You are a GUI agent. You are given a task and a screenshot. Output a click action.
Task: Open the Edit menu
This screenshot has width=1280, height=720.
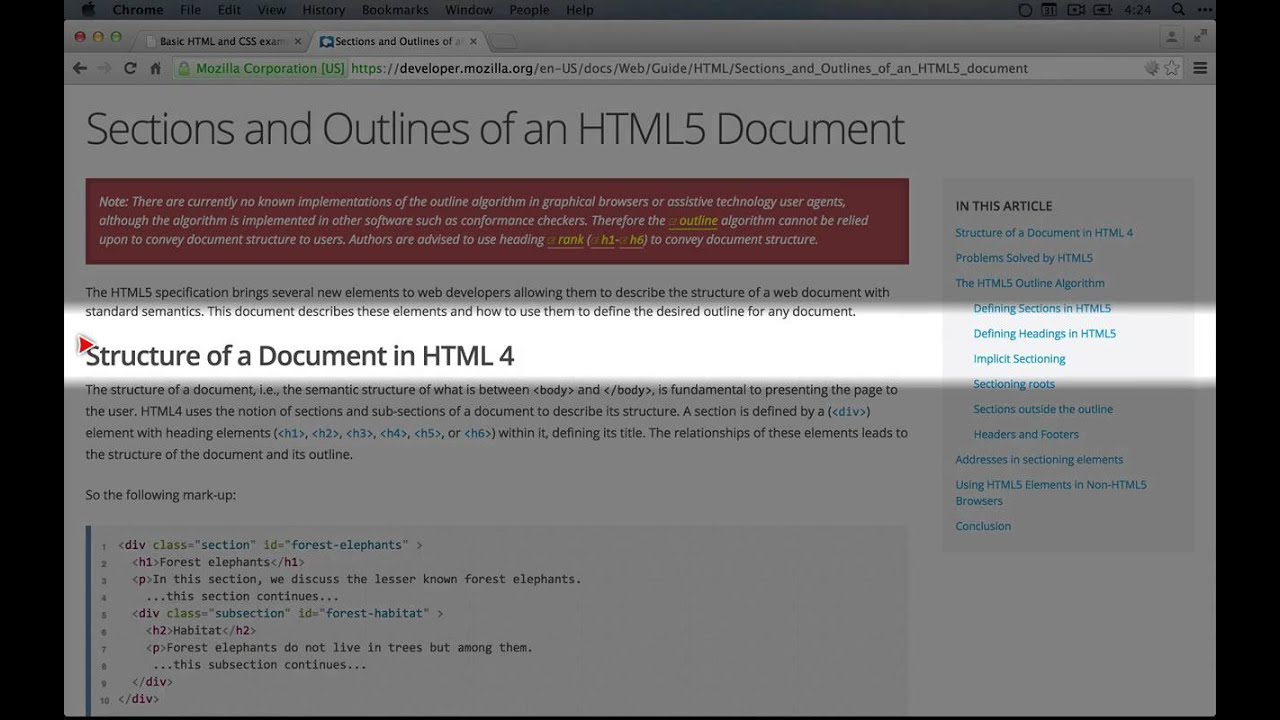tap(229, 10)
